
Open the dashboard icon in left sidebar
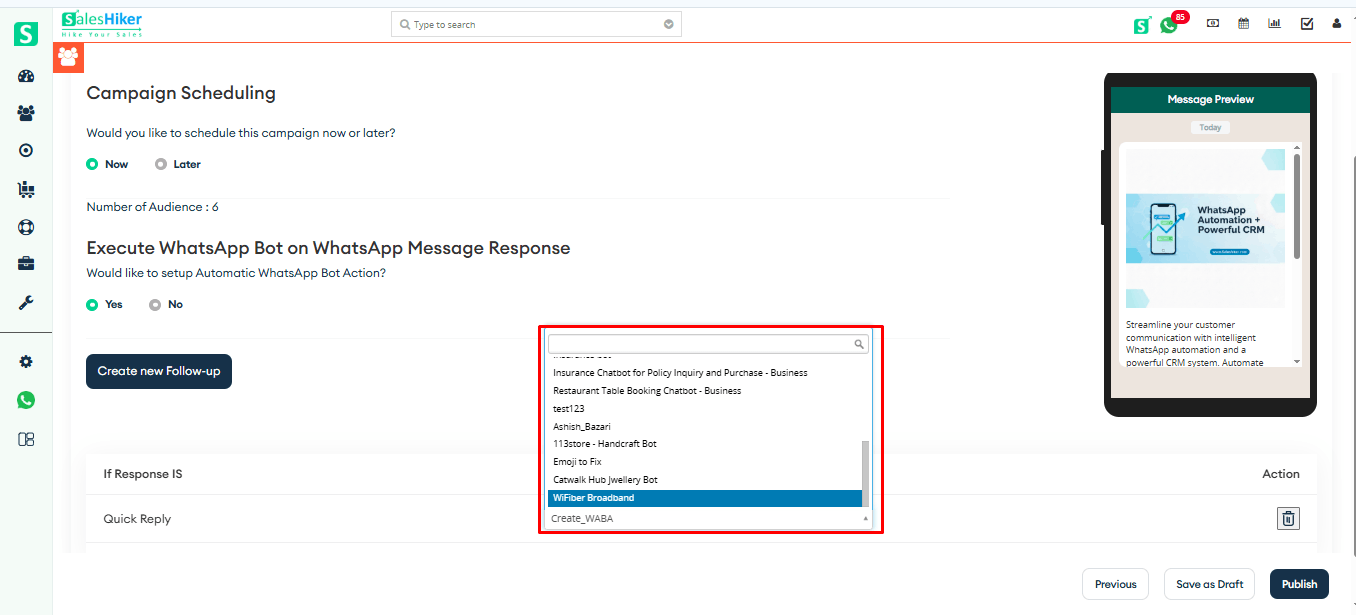[26, 76]
